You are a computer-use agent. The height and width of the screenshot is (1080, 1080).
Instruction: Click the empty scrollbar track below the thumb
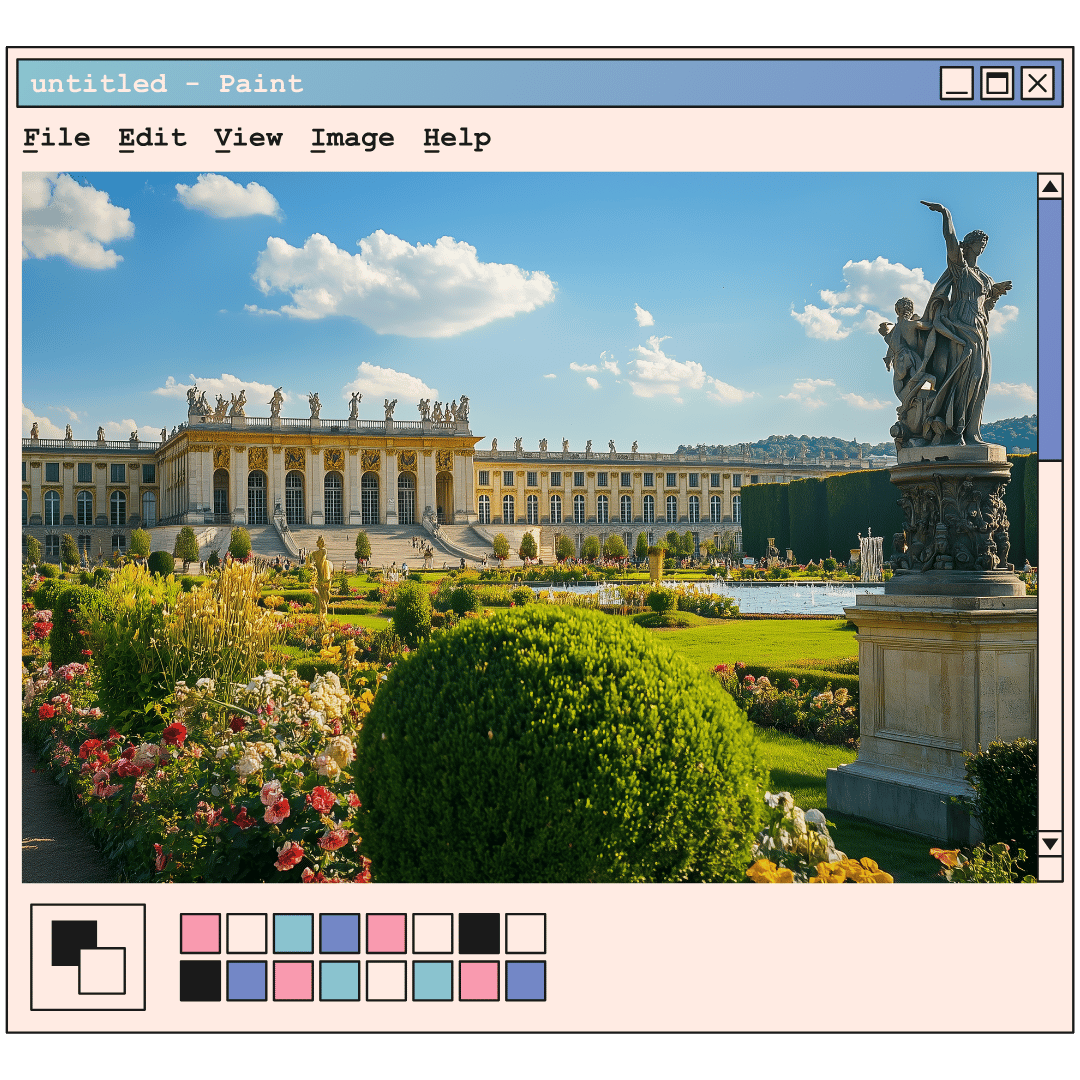tap(1050, 646)
